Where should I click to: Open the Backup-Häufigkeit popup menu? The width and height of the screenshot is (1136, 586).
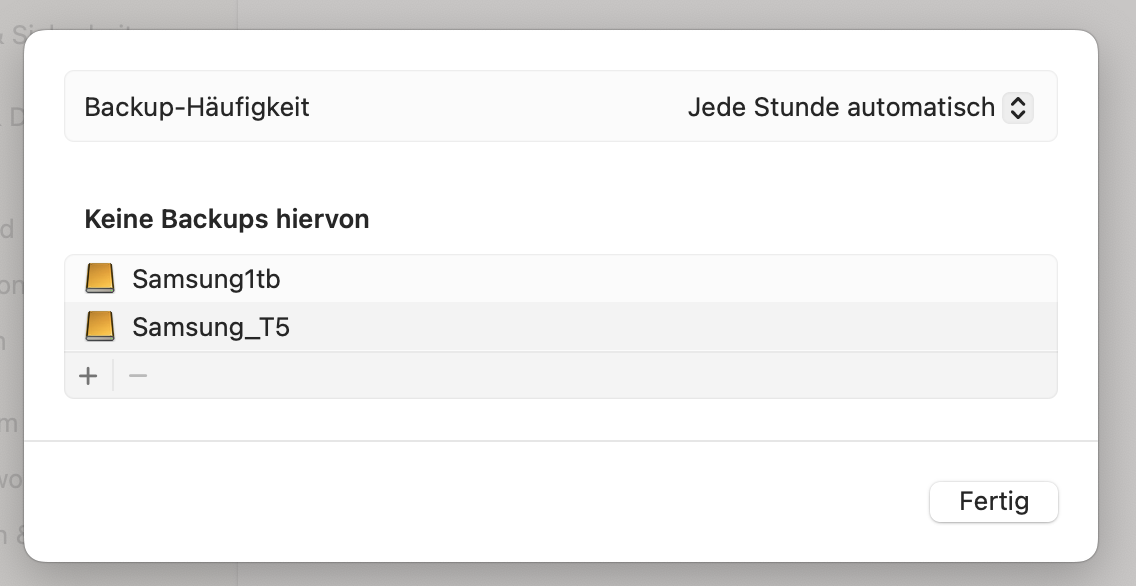pos(860,107)
